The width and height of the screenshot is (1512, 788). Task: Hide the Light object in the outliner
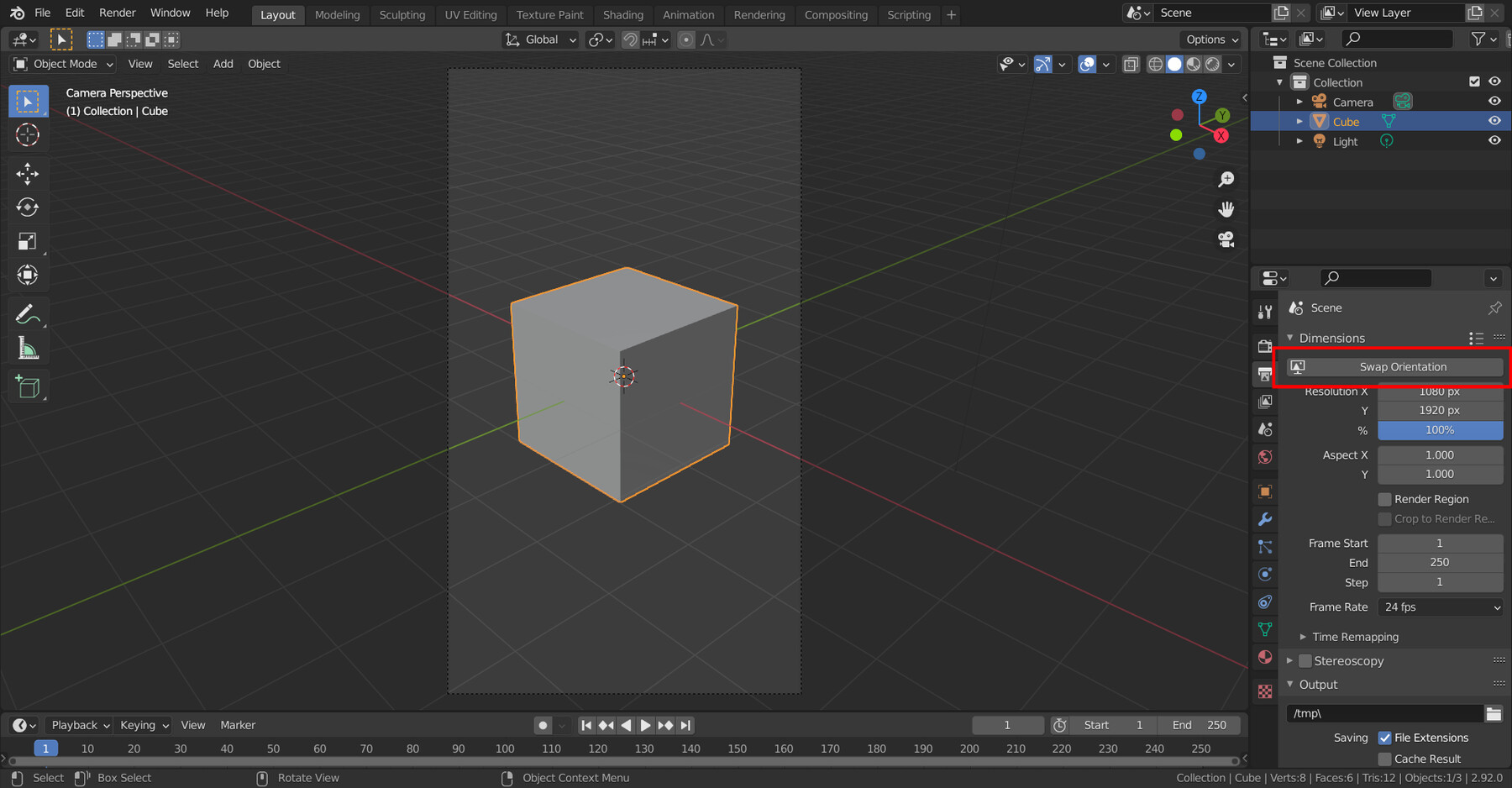click(1494, 140)
